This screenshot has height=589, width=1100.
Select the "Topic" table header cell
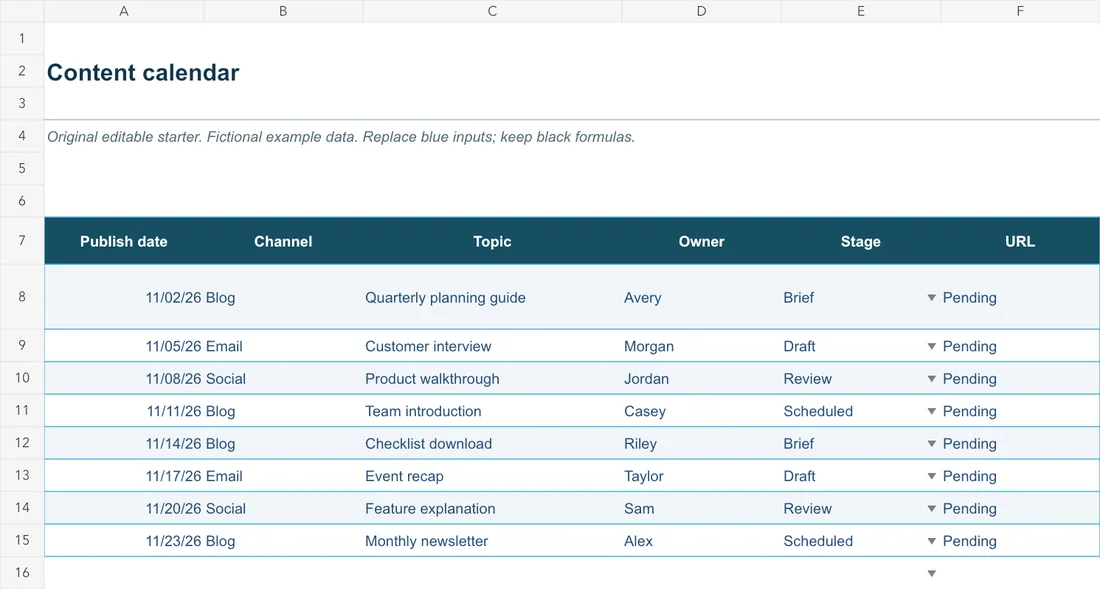tap(492, 241)
